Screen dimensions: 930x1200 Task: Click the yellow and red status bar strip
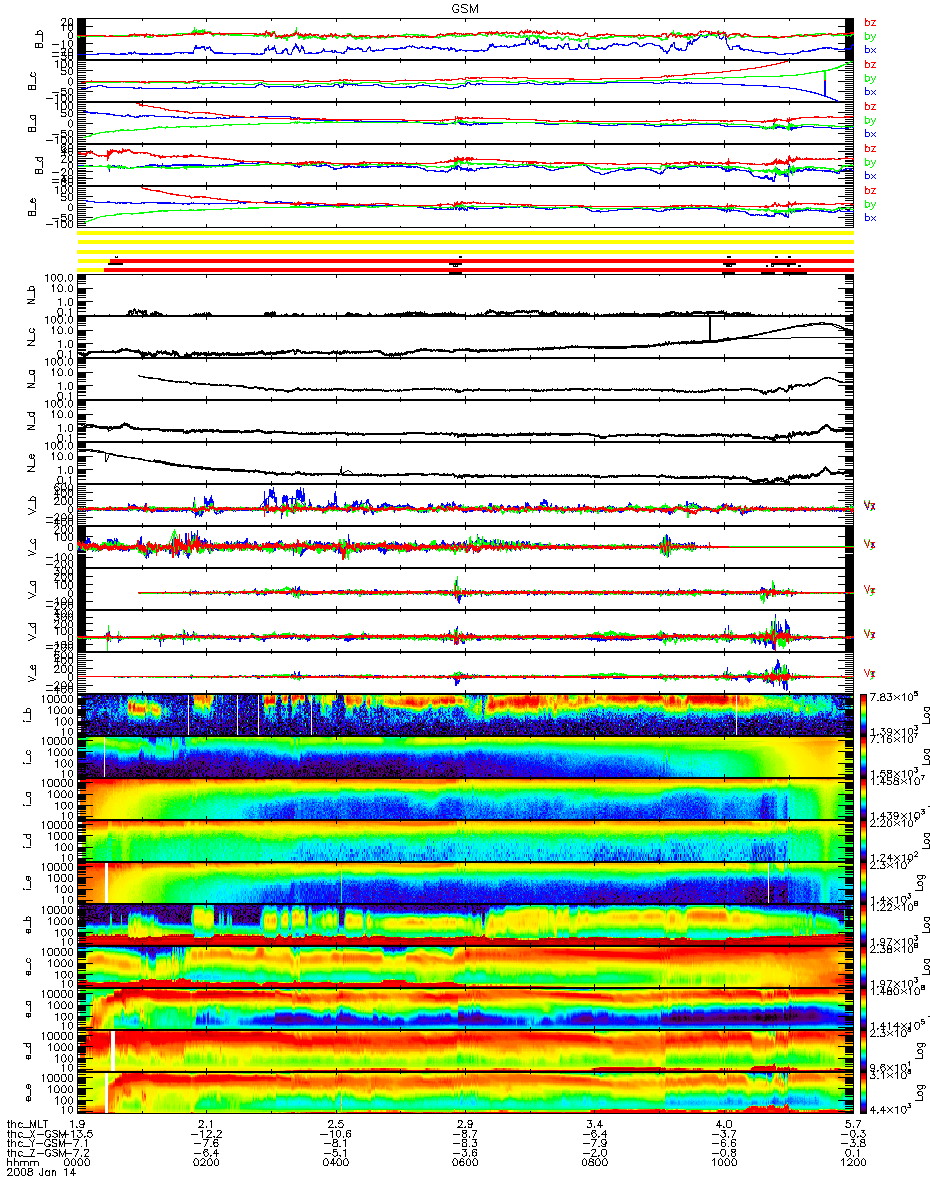click(x=465, y=250)
